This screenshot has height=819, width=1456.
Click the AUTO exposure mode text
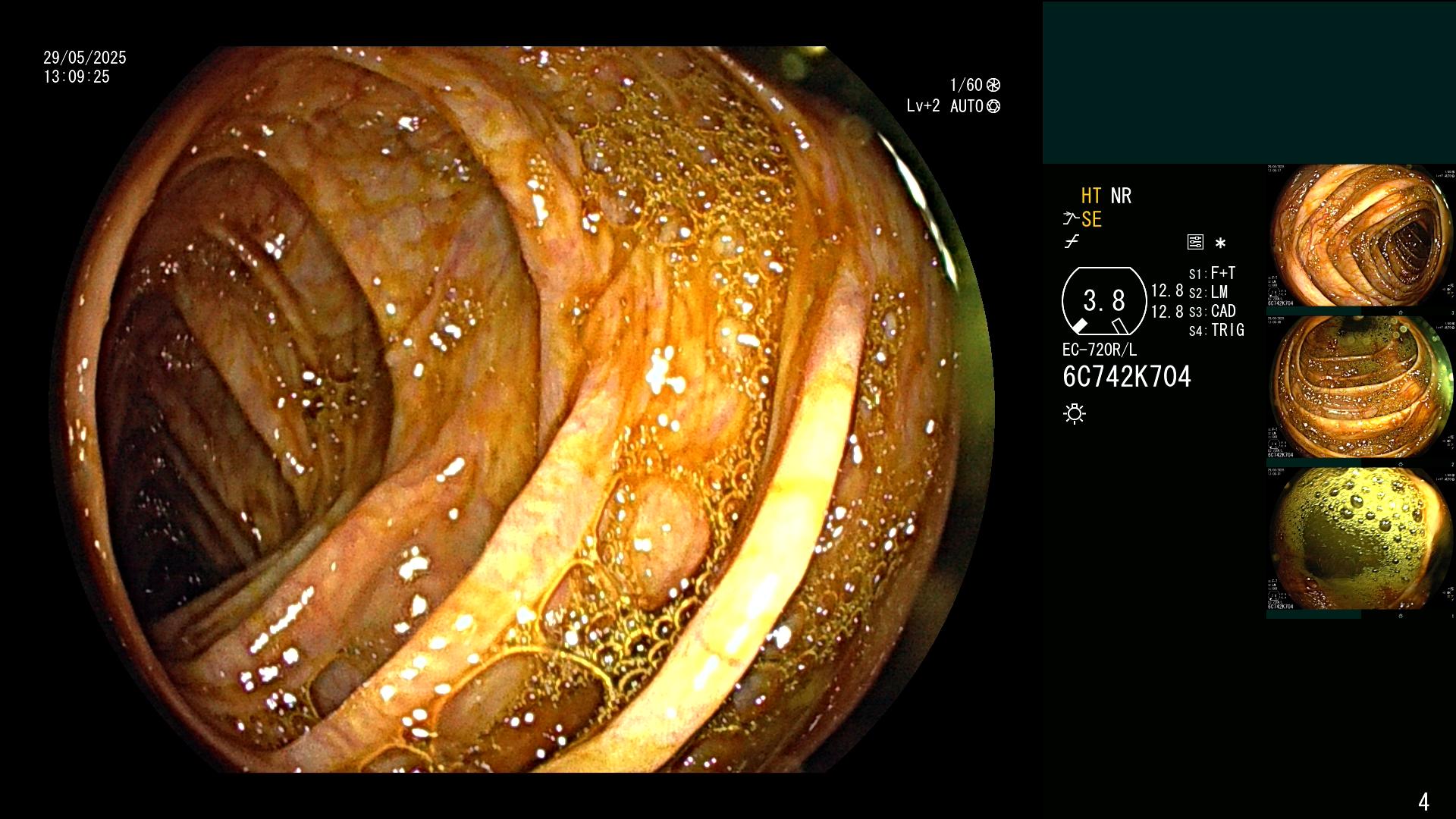point(967,106)
